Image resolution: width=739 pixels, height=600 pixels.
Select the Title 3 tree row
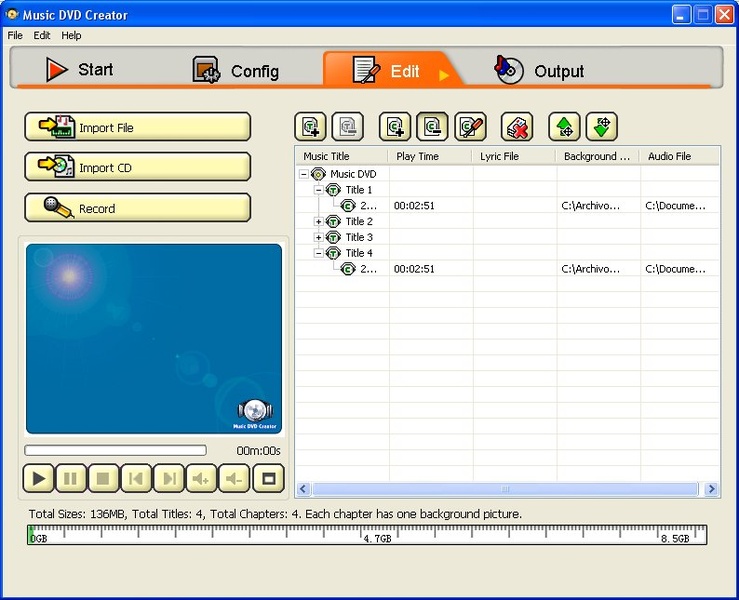pos(359,237)
